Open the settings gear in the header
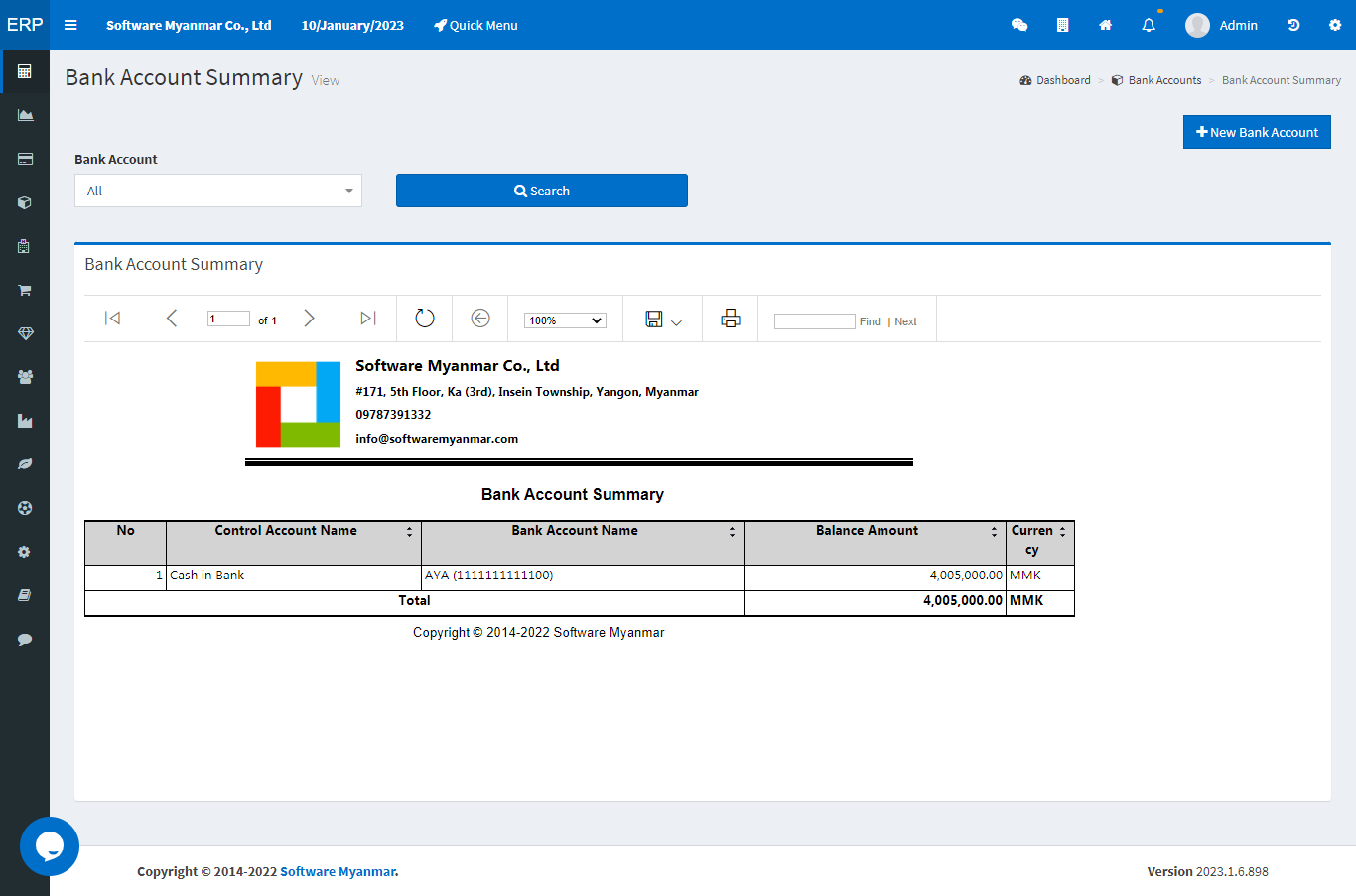The image size is (1356, 896). click(1335, 25)
